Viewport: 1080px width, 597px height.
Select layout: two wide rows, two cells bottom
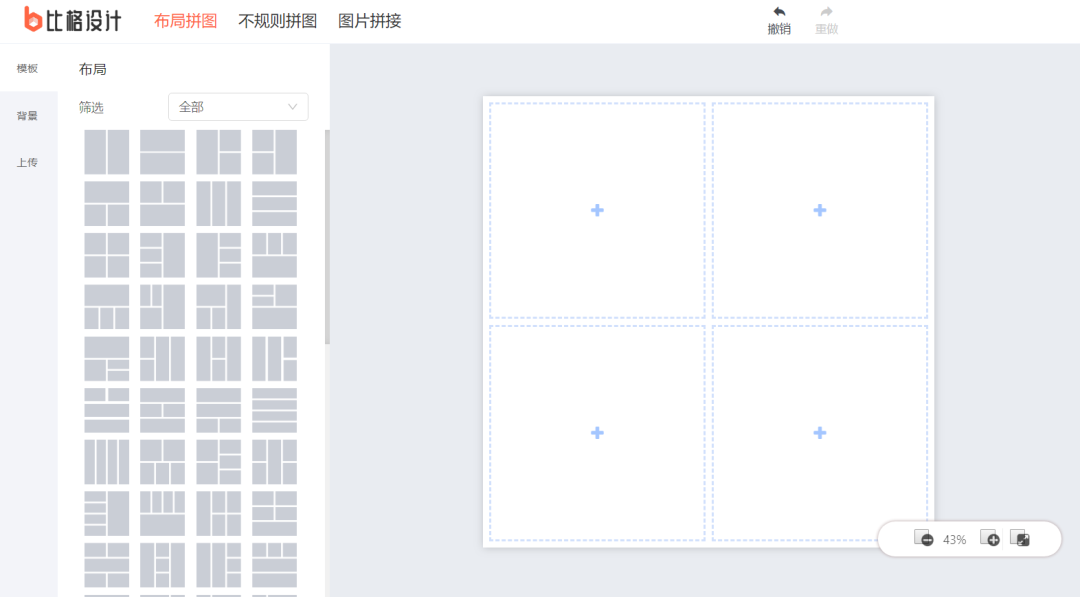point(218,410)
